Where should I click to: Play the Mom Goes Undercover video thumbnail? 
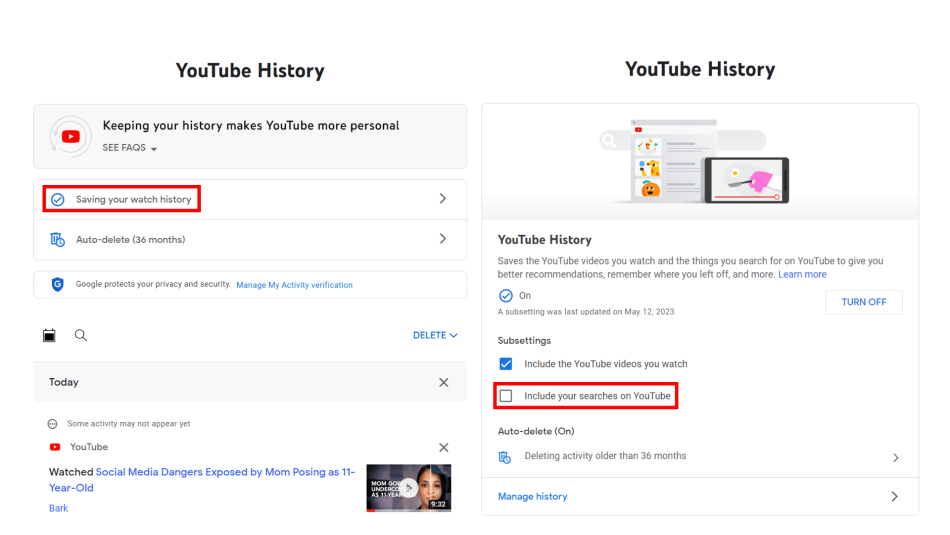coord(409,488)
